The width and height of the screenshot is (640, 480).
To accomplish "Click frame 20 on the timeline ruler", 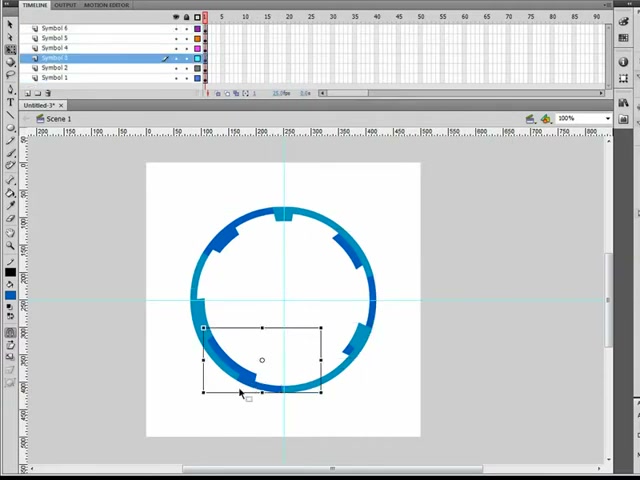I will pyautogui.click(x=289, y=17).
